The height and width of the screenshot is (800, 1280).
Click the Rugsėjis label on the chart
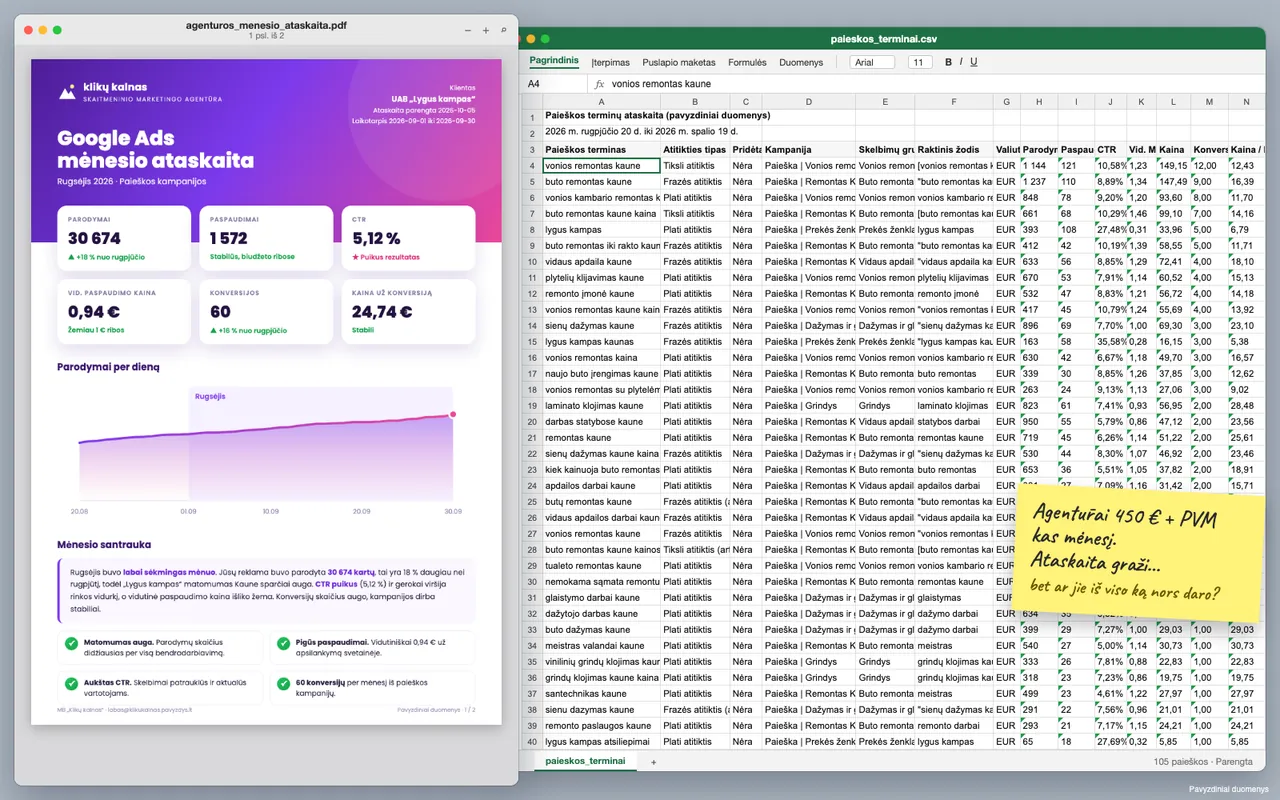210,396
